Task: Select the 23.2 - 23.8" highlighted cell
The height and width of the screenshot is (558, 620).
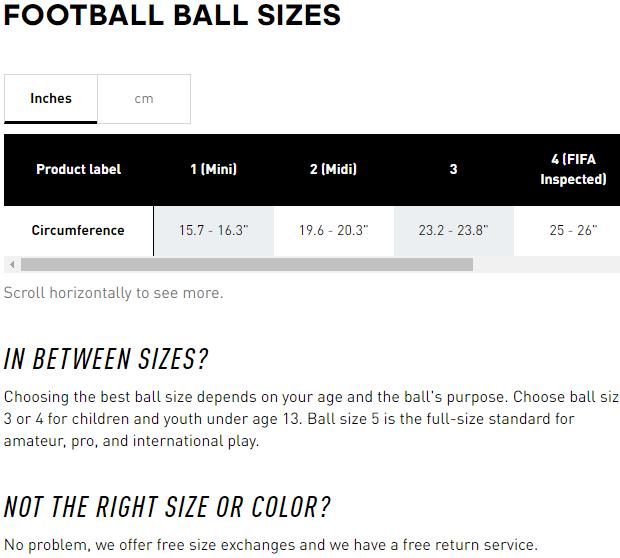Action: click(453, 230)
